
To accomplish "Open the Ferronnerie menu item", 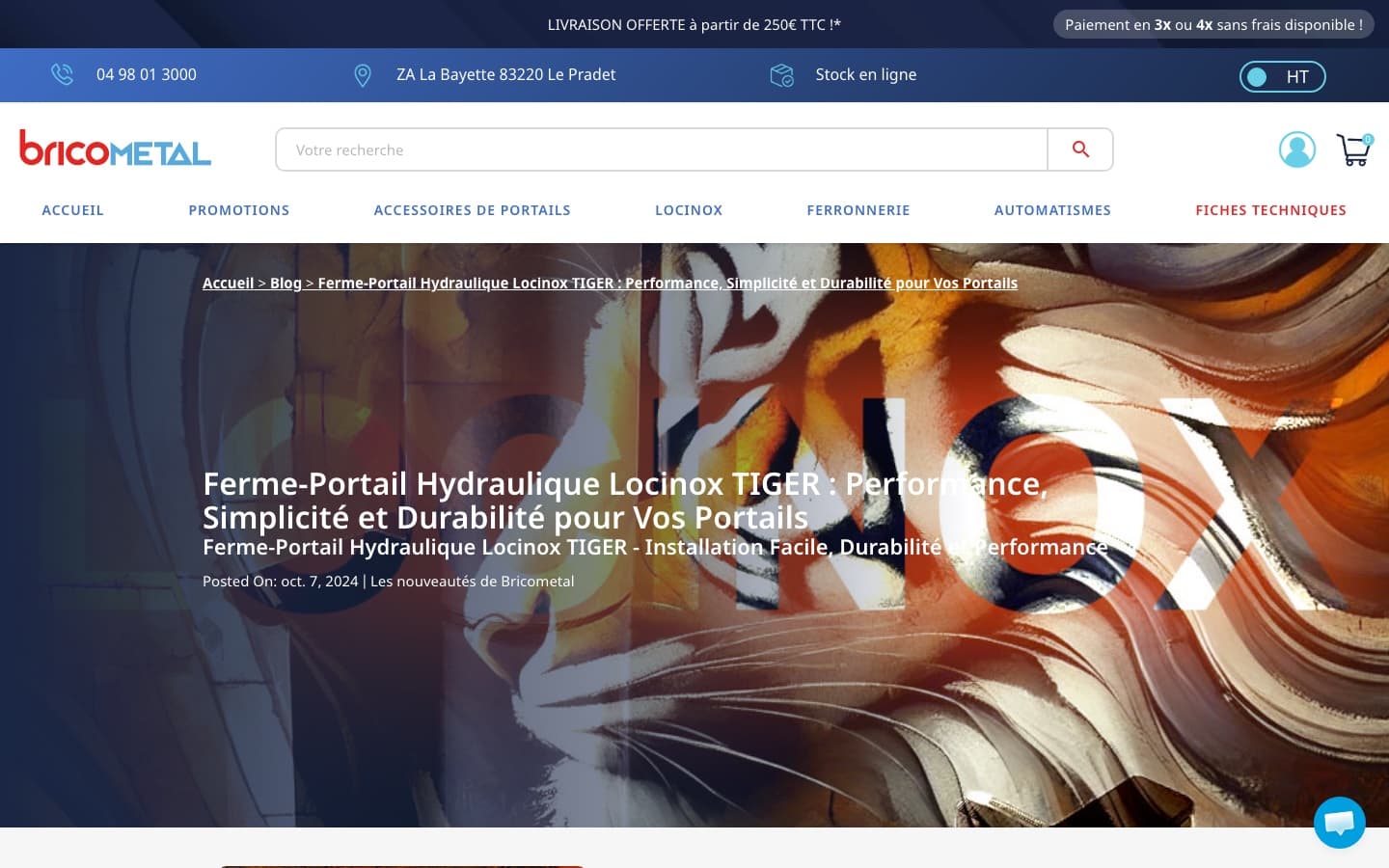I will click(858, 210).
